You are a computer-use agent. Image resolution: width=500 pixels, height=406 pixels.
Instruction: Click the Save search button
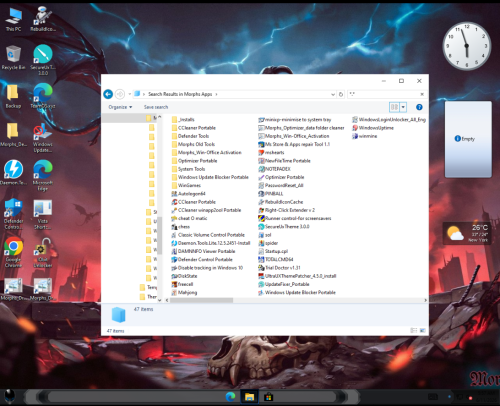tap(156, 107)
